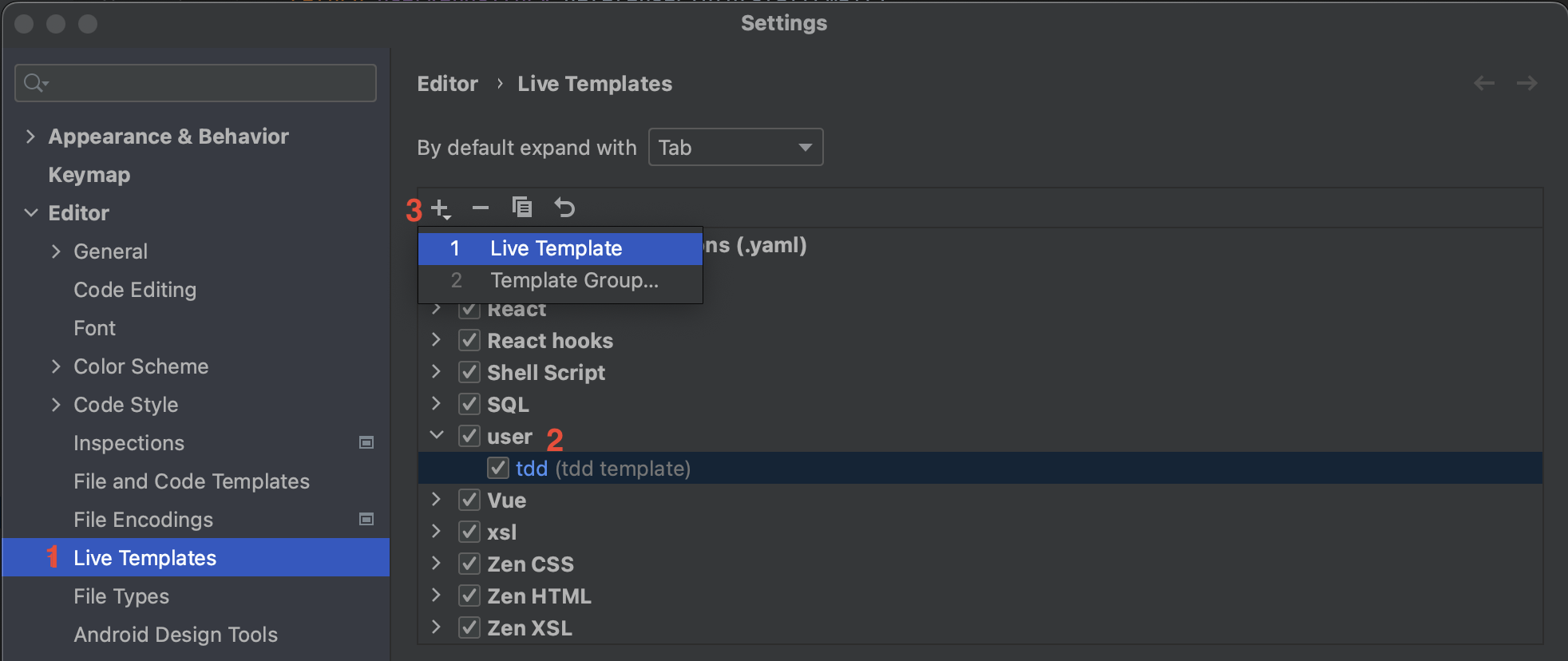Click the Restore deleted defaults icon

coord(564,208)
